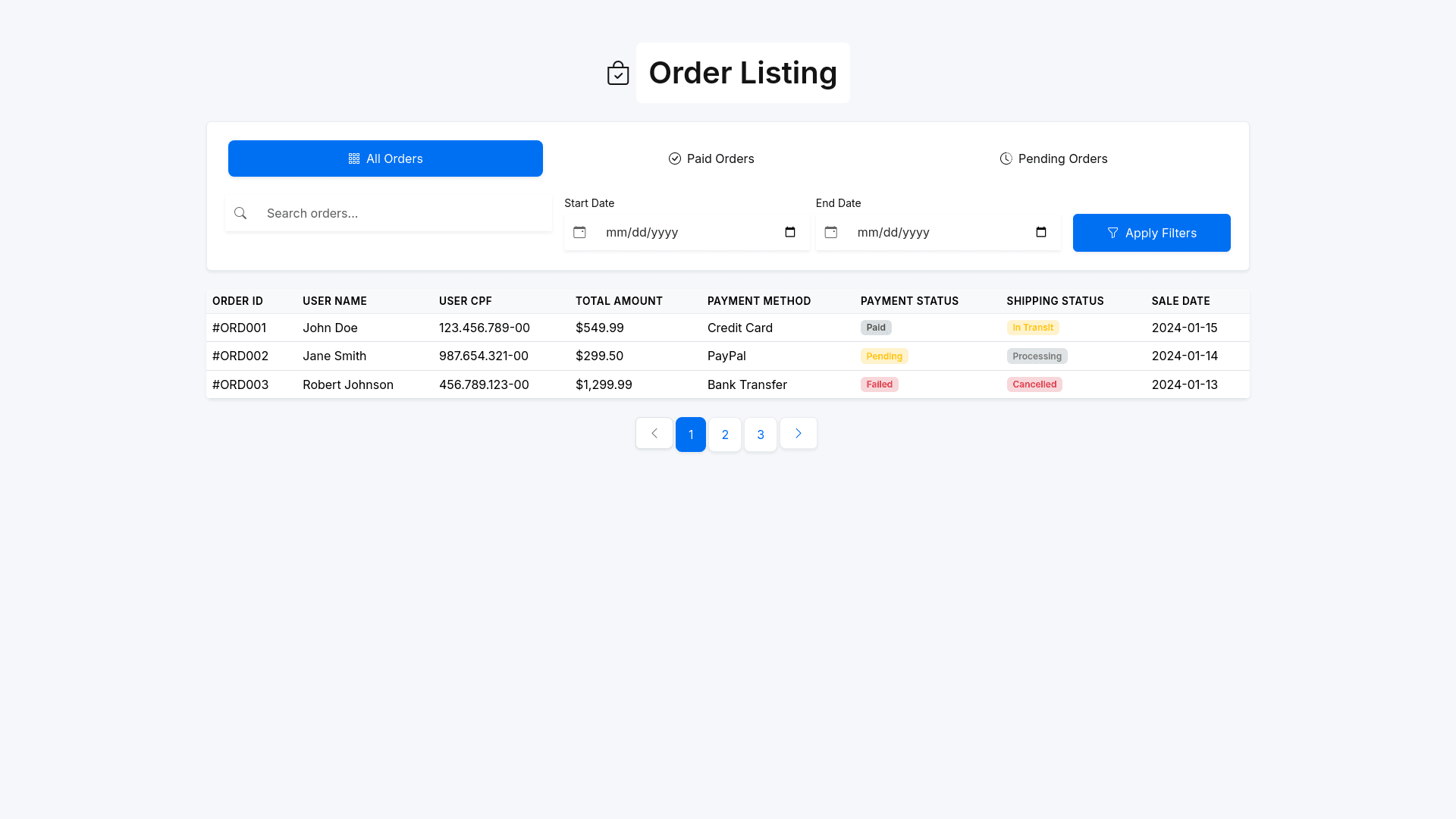Go to page 2 of orders
The height and width of the screenshot is (819, 1456).
pyautogui.click(x=725, y=435)
